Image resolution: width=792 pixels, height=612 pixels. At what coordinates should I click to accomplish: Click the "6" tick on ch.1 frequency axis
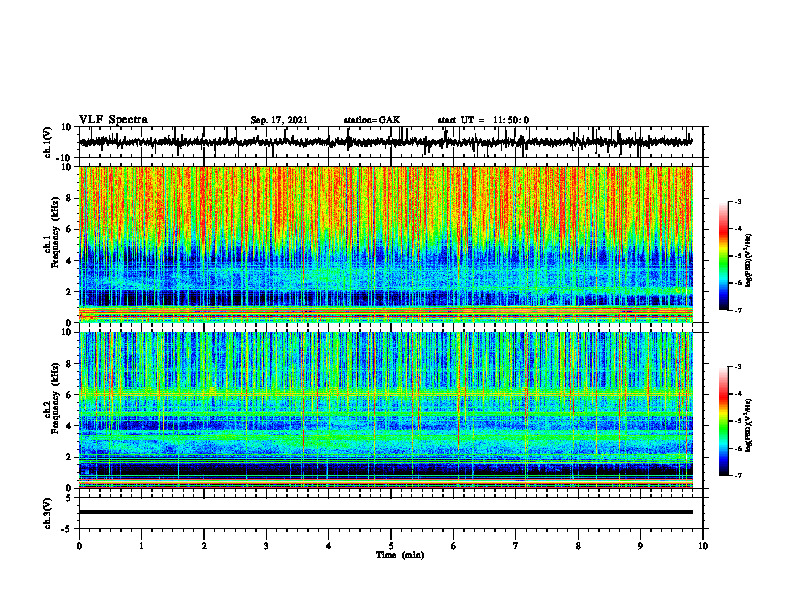click(69, 230)
